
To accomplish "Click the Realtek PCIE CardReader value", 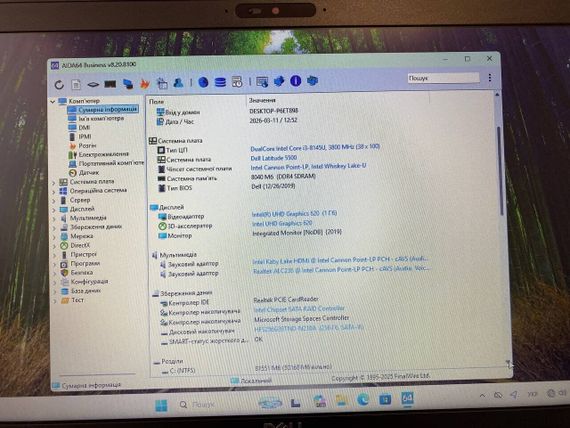I will 286,300.
